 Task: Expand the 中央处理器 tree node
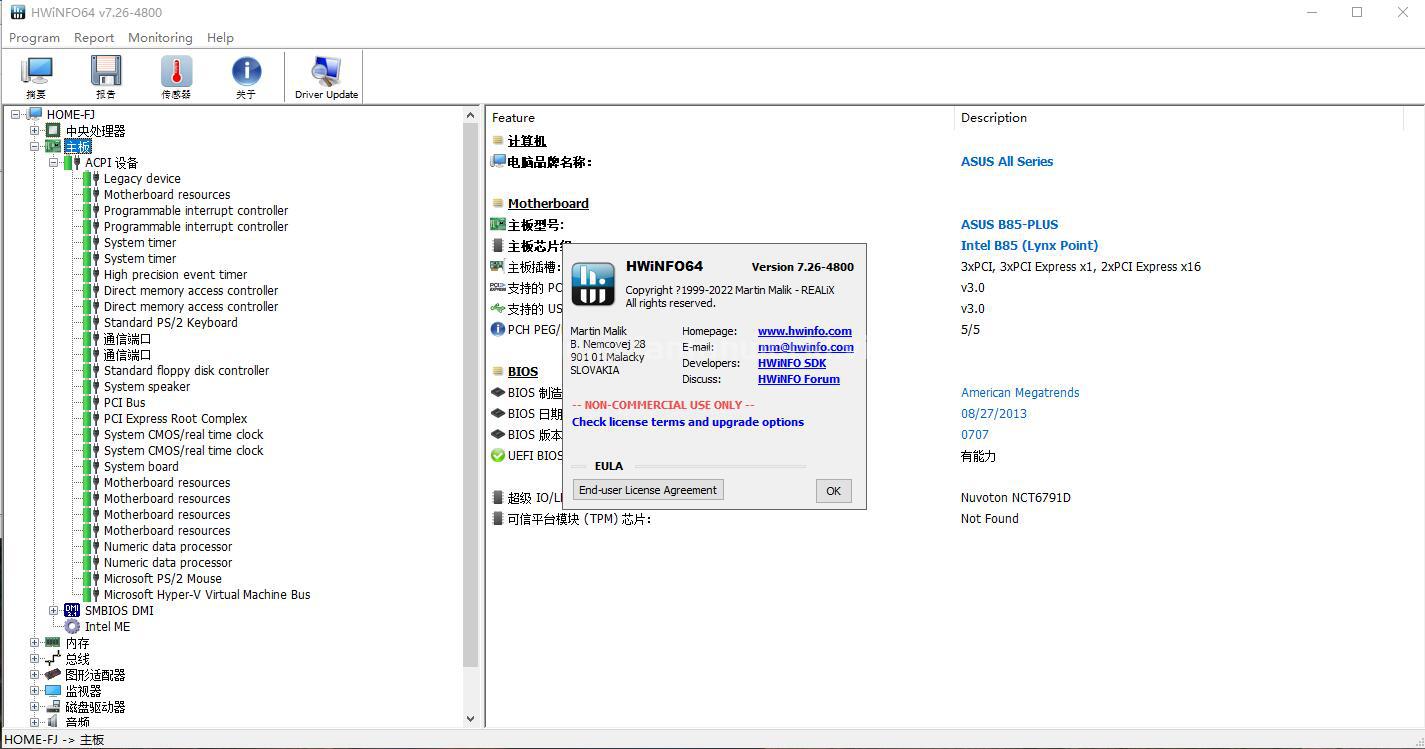pos(35,131)
